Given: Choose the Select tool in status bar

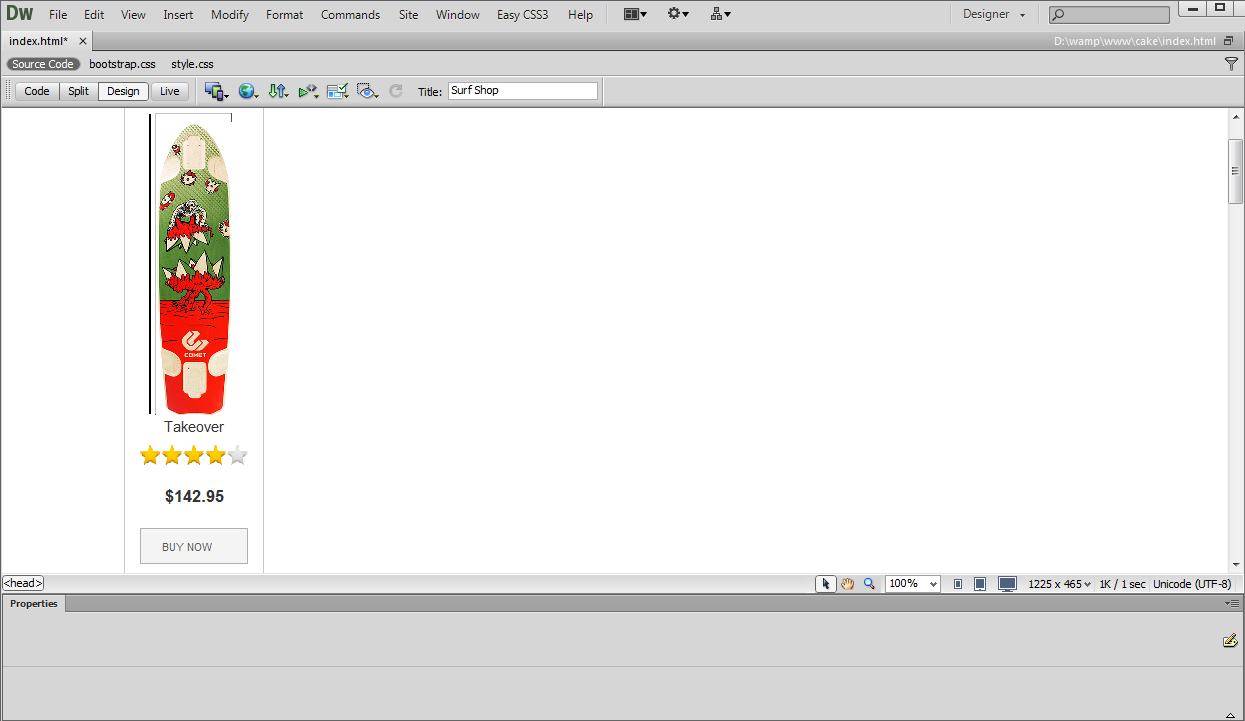Looking at the screenshot, I should pos(825,584).
